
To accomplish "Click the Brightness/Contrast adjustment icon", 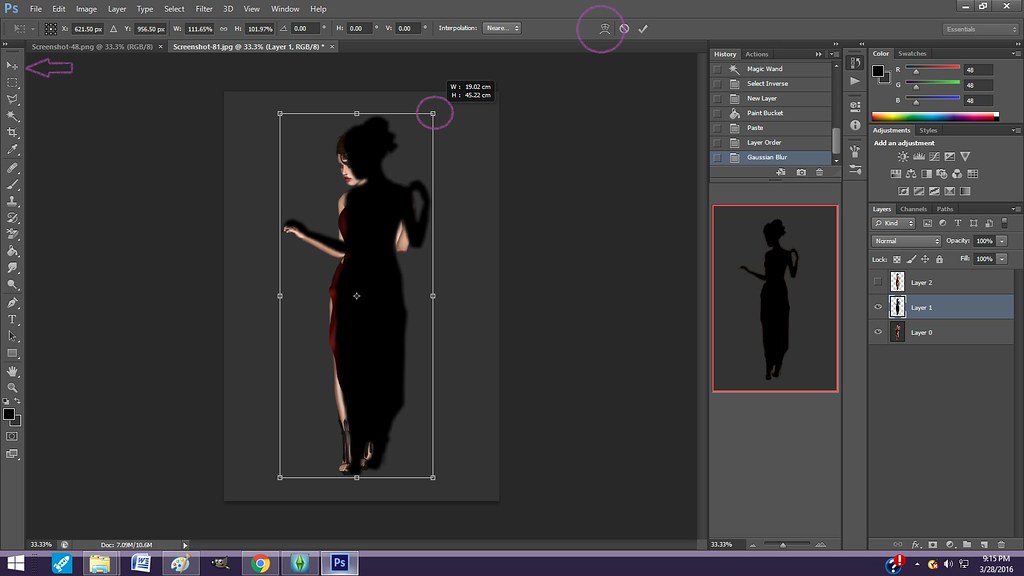I will click(903, 158).
